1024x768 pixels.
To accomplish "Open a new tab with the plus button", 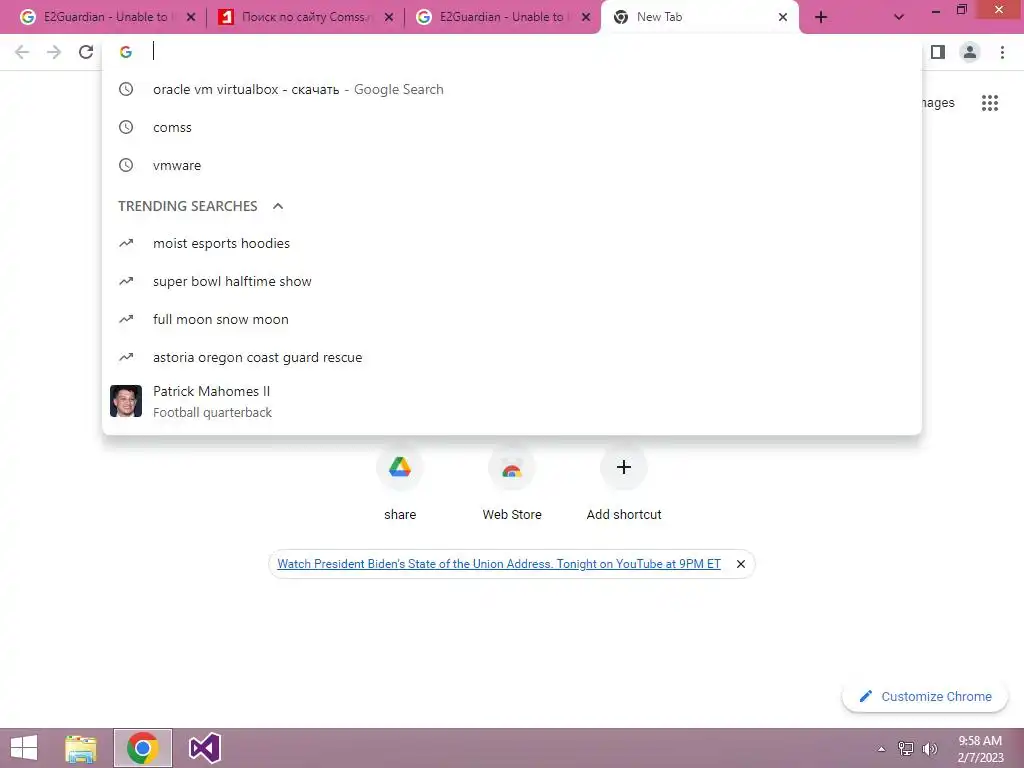I will (821, 17).
